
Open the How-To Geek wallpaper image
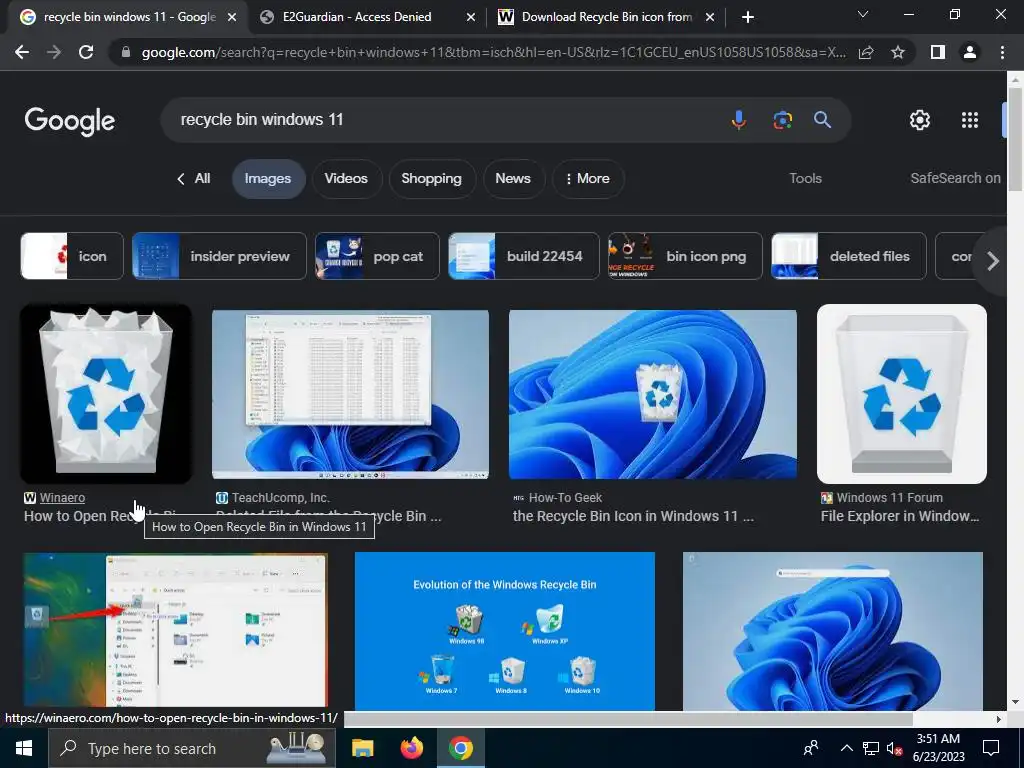coord(652,394)
